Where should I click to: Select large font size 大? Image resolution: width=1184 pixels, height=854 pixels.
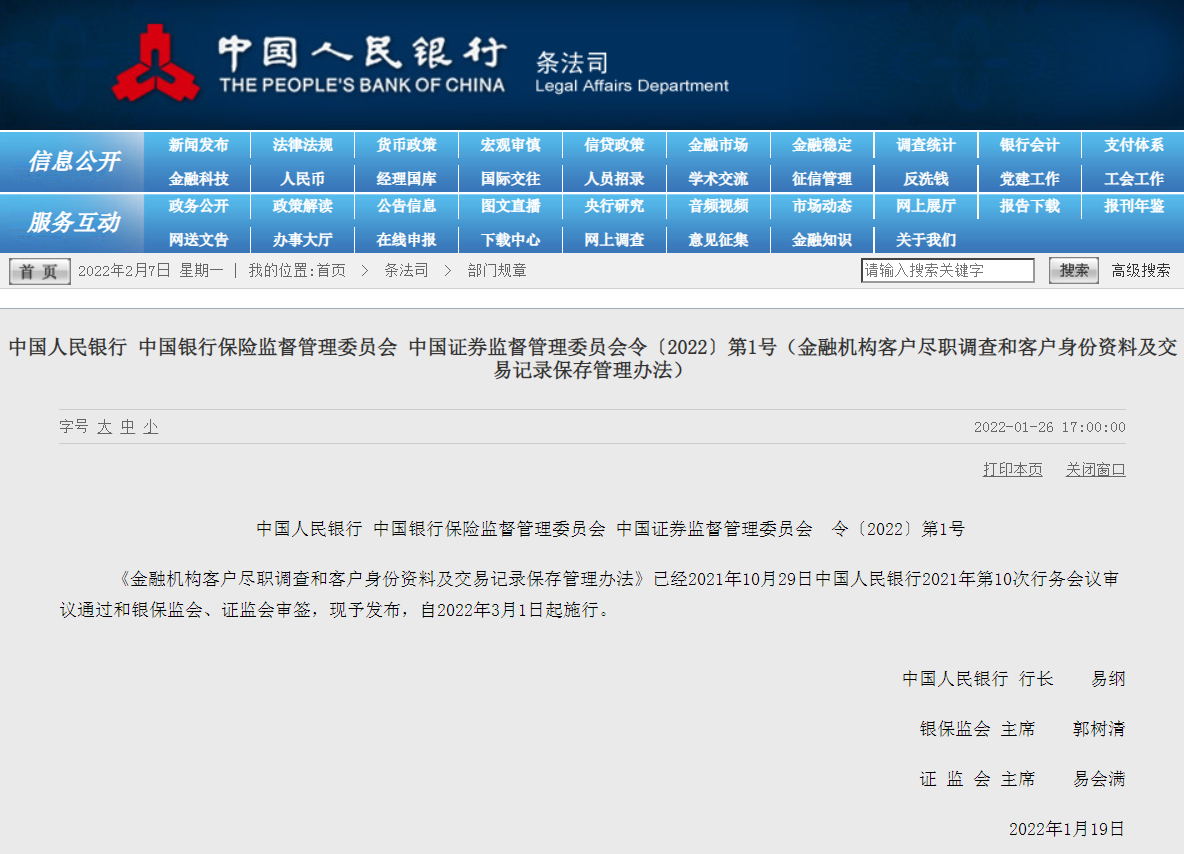(x=104, y=427)
